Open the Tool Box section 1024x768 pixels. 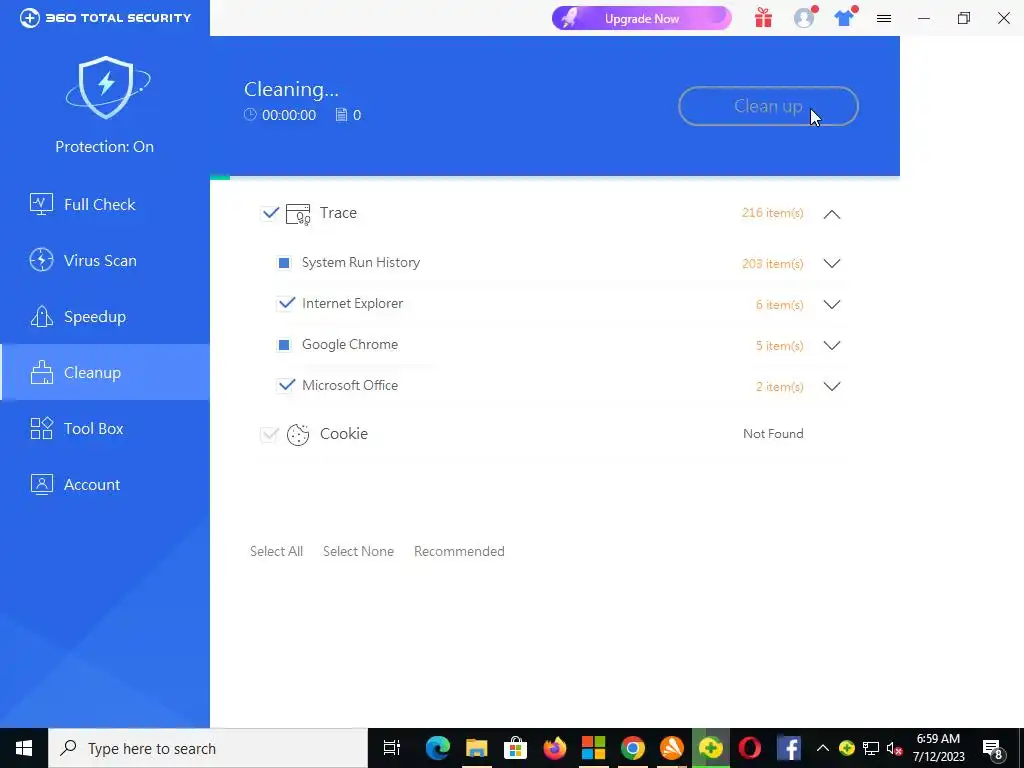pyautogui.click(x=104, y=428)
